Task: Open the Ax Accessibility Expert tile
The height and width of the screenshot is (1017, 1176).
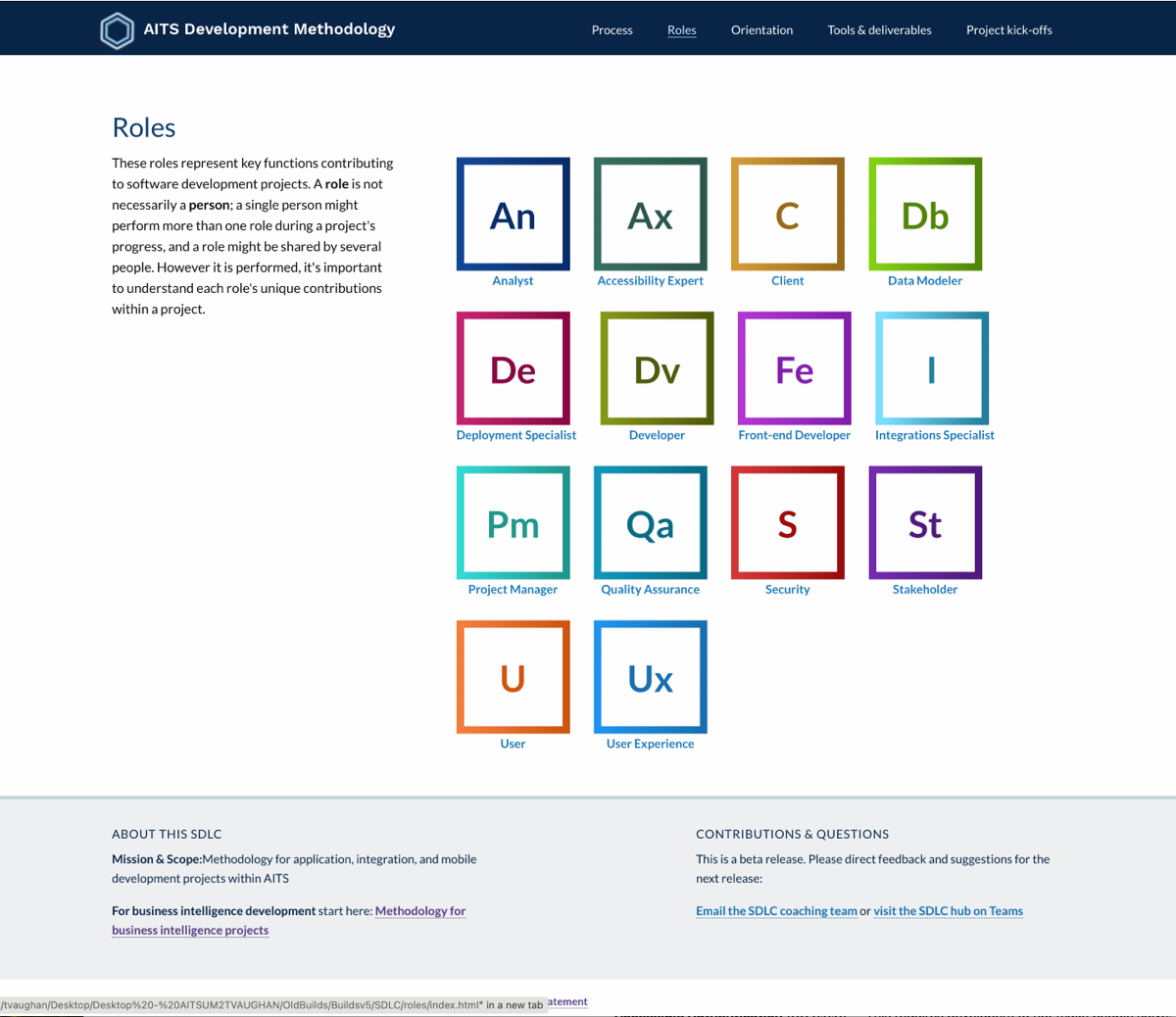Action: (651, 214)
